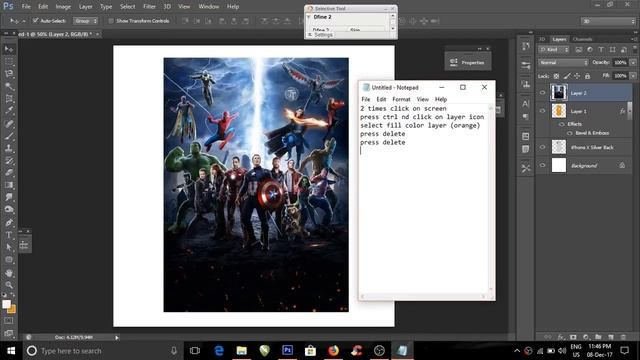Hide the Background layer
640x360 pixels.
point(542,165)
